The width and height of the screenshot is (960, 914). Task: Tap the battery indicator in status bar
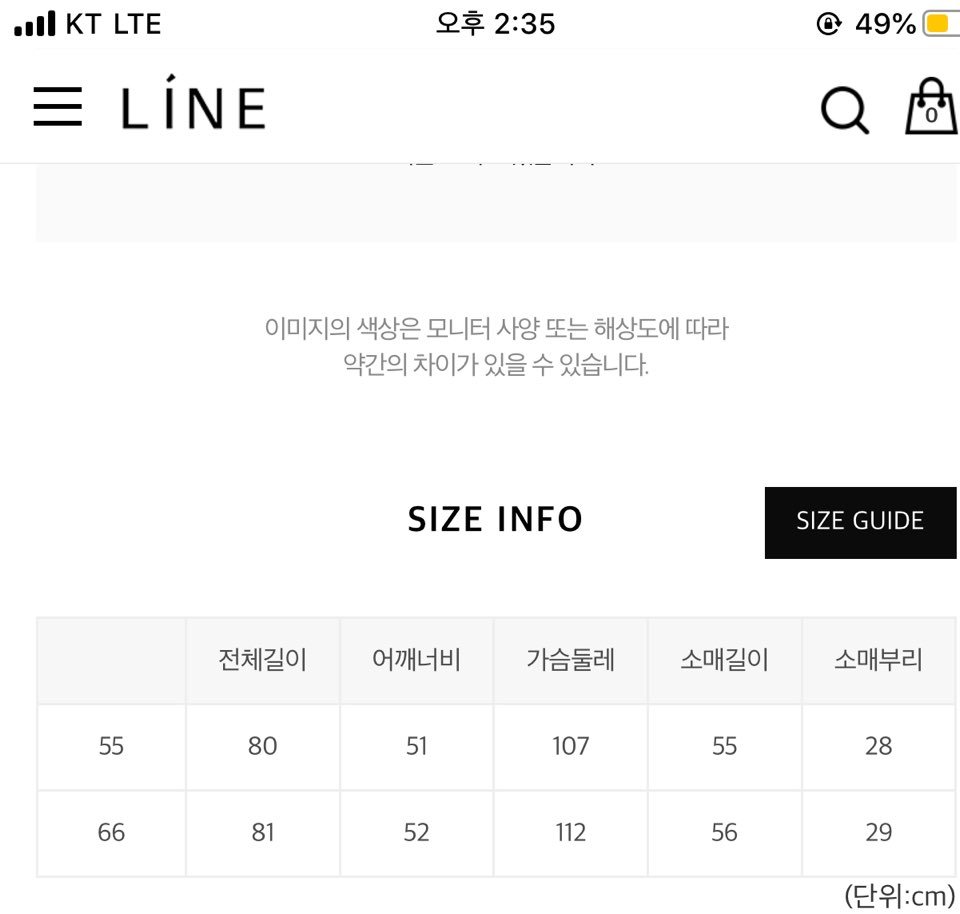[x=941, y=24]
